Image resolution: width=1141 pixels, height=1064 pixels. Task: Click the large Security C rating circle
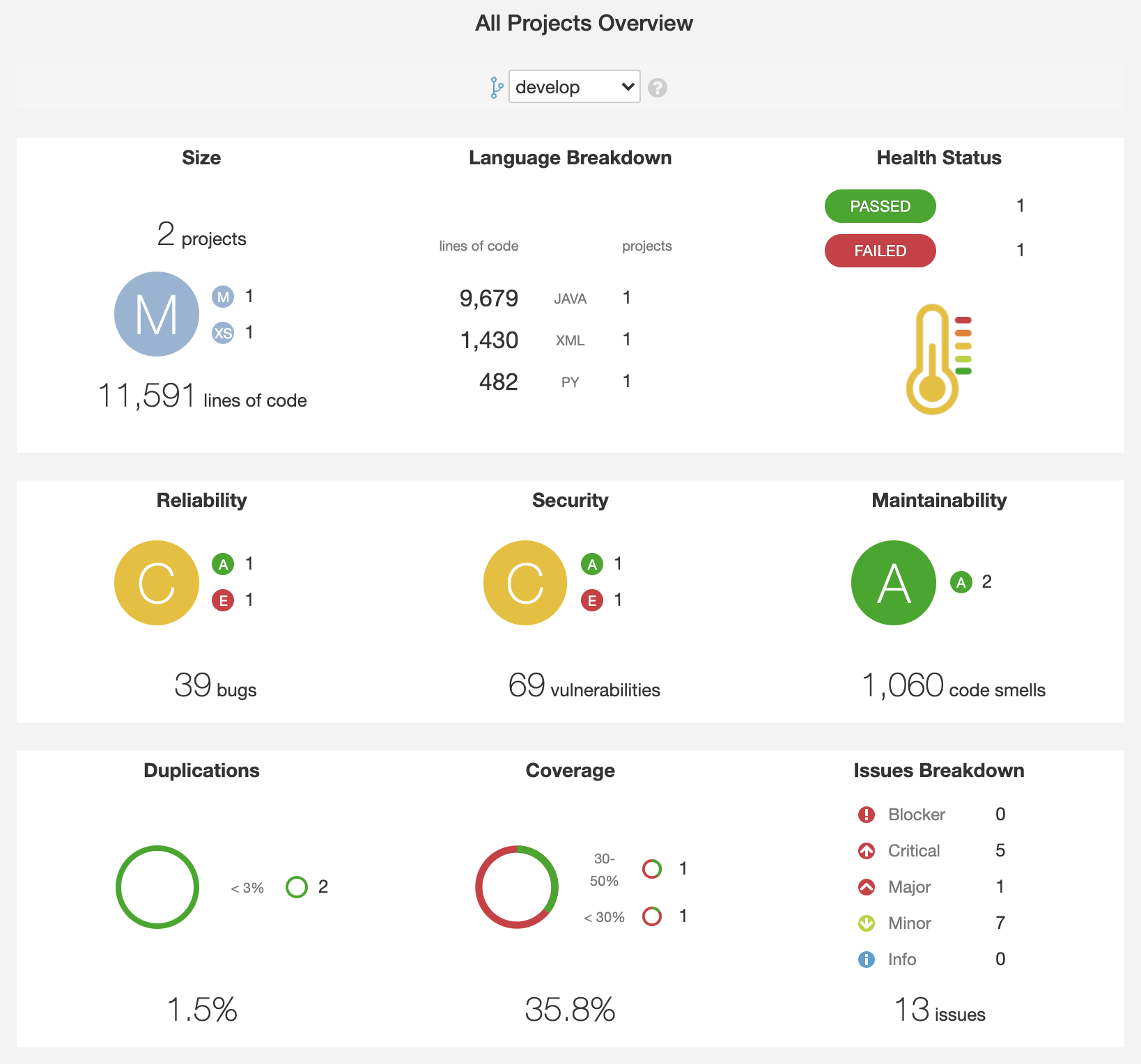point(525,583)
